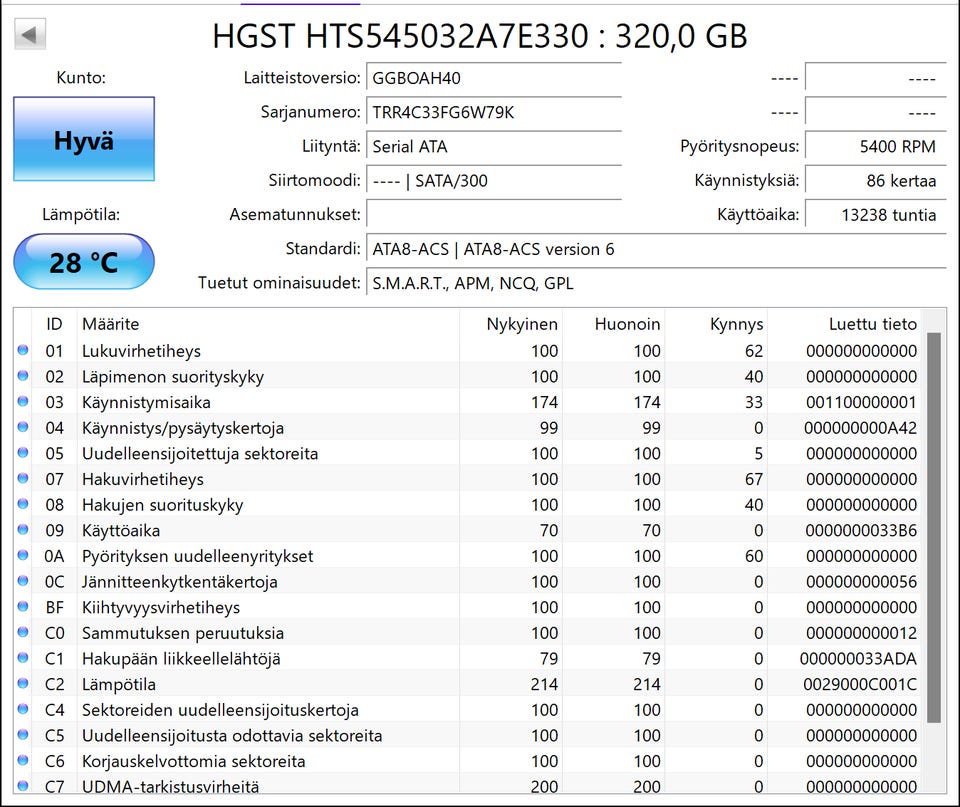Click raw value 000000033ADA
960x807 pixels.
[x=858, y=659]
